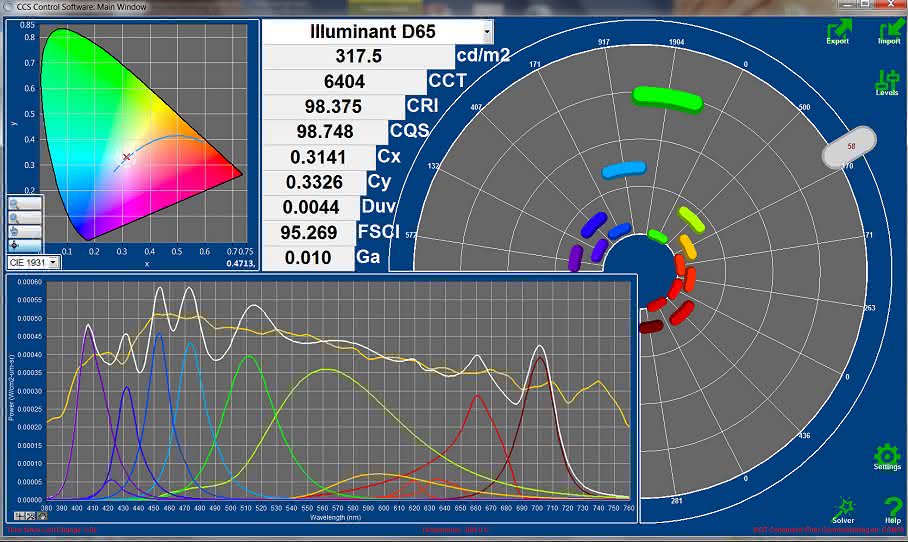Click the gray slider handle showing 58

coord(850,147)
